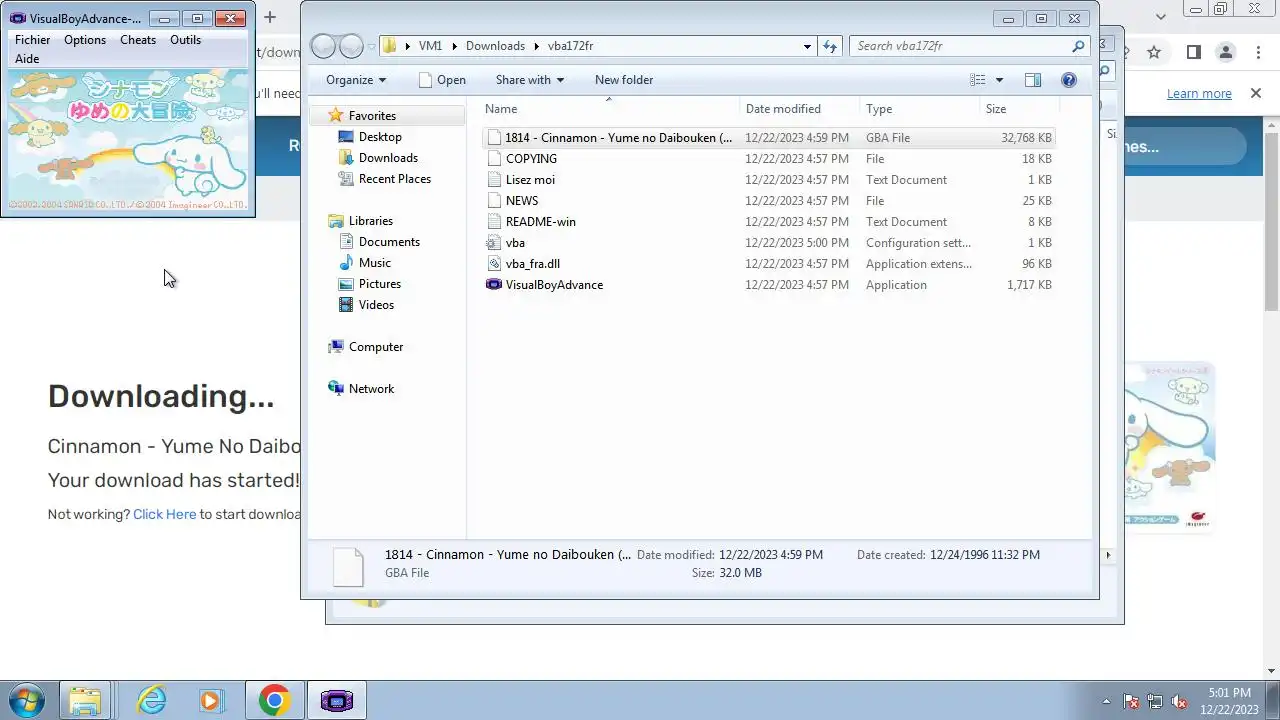This screenshot has height=720, width=1280.
Task: Click the volume icon in system tray
Action: pos(1180,702)
